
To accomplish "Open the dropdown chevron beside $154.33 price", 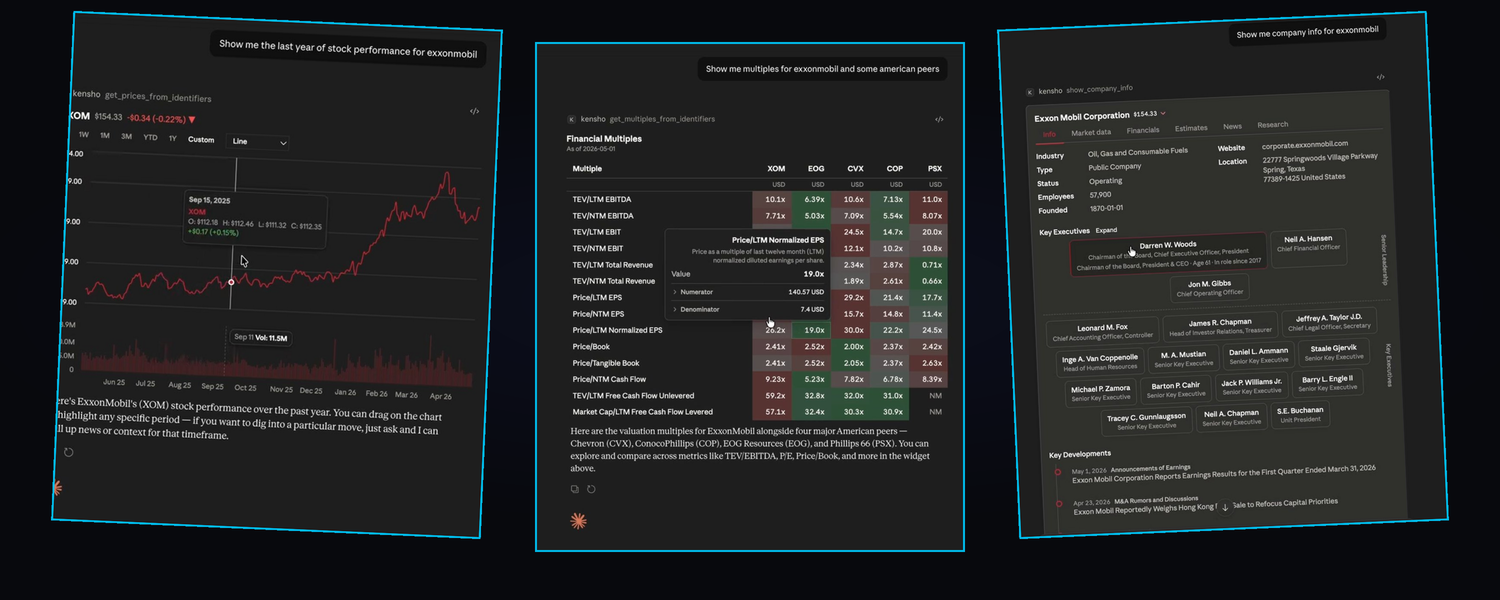I will [1164, 113].
